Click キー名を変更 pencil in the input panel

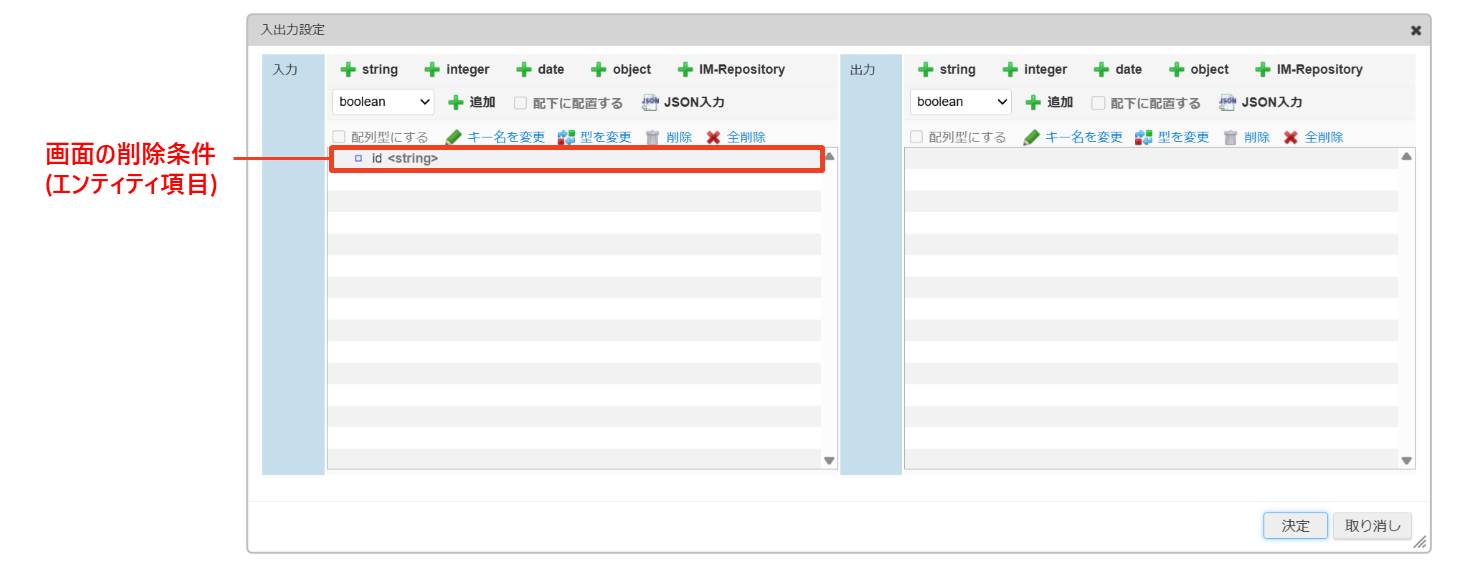point(454,137)
